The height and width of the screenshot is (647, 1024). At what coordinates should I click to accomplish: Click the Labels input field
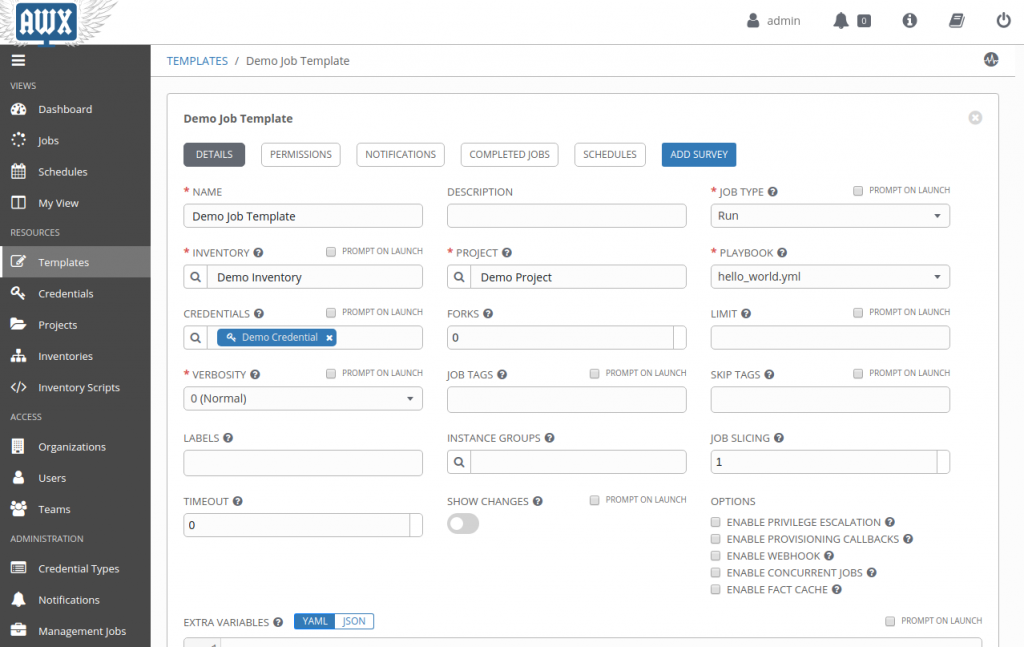pyautogui.click(x=303, y=462)
